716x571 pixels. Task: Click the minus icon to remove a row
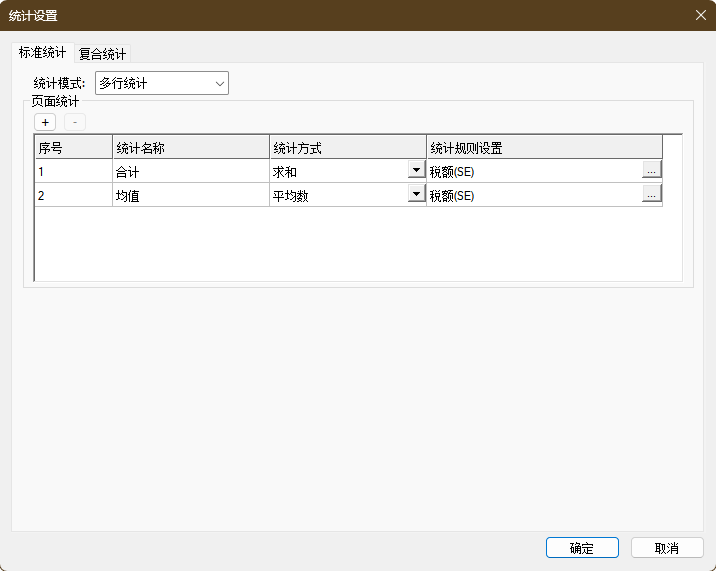75,122
